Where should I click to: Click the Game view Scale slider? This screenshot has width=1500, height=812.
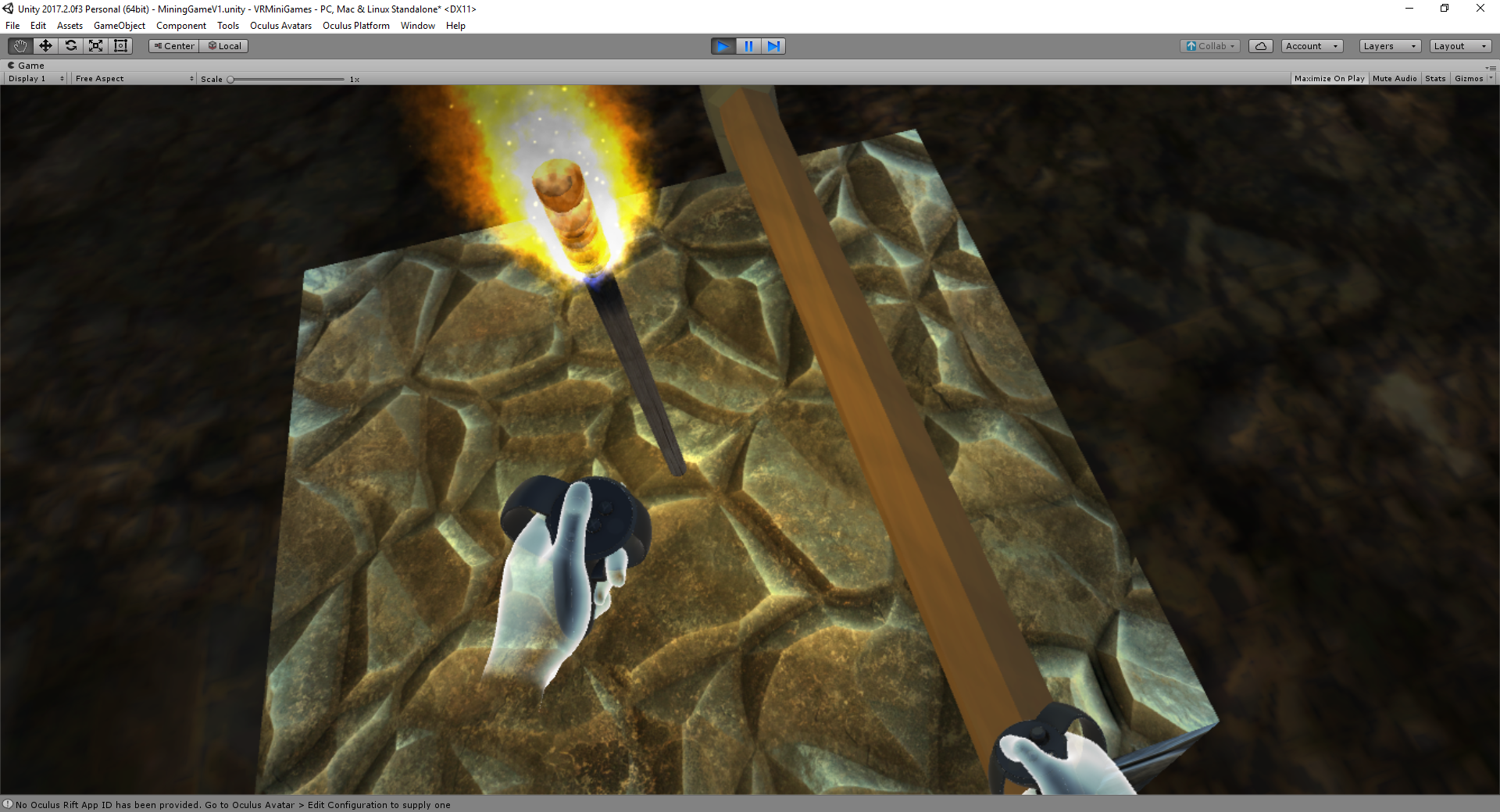pos(286,80)
